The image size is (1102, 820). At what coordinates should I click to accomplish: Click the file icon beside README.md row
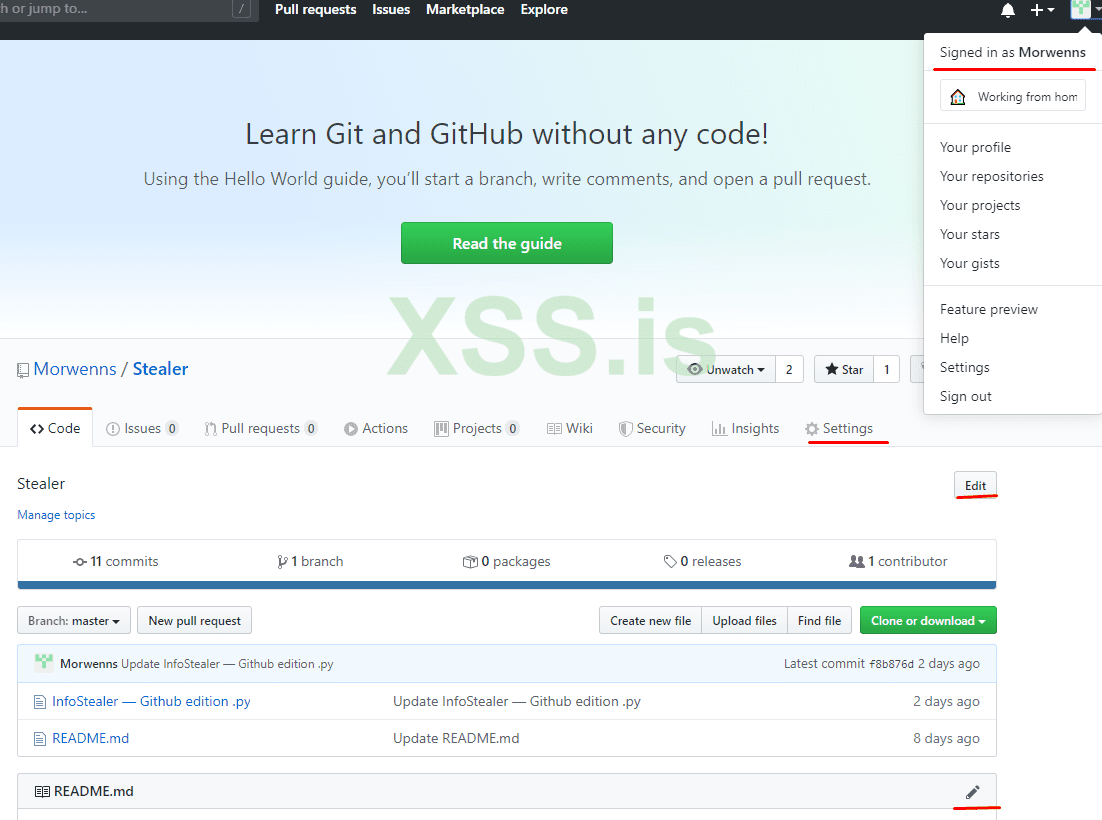(x=40, y=739)
